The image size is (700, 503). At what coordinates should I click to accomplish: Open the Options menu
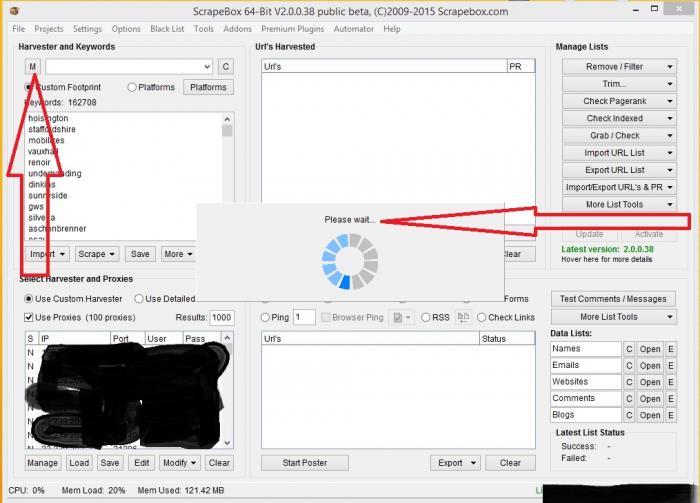click(126, 29)
